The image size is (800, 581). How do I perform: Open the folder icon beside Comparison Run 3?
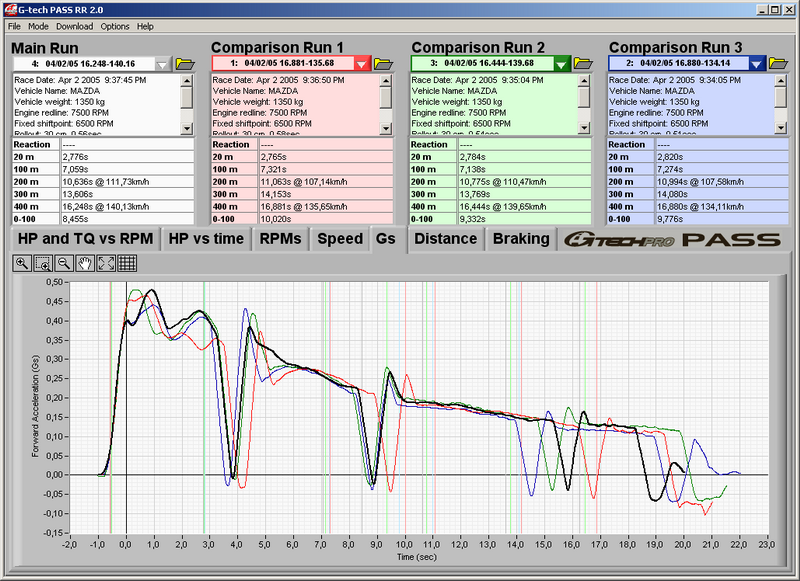click(x=778, y=63)
